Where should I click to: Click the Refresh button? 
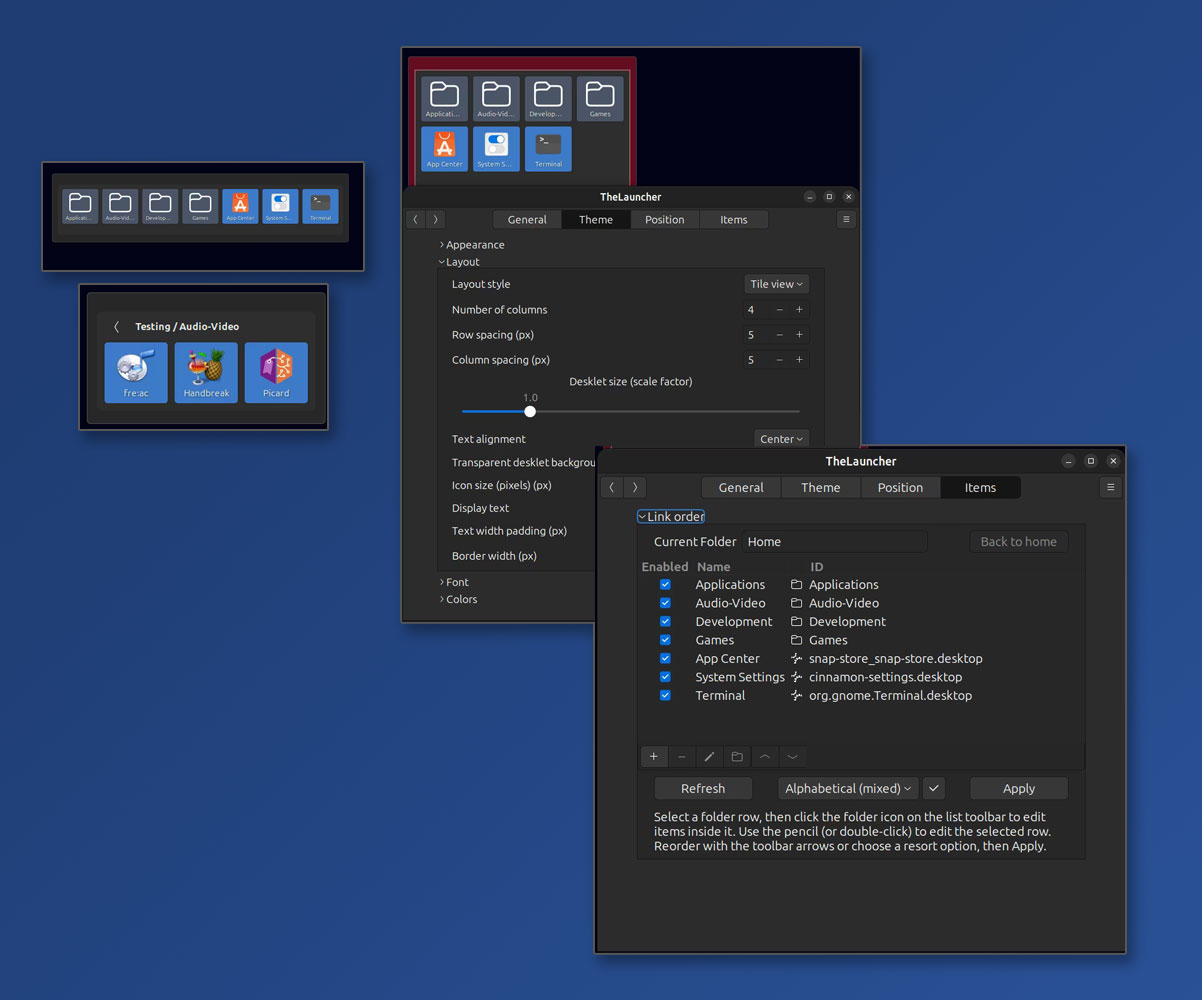click(x=703, y=788)
